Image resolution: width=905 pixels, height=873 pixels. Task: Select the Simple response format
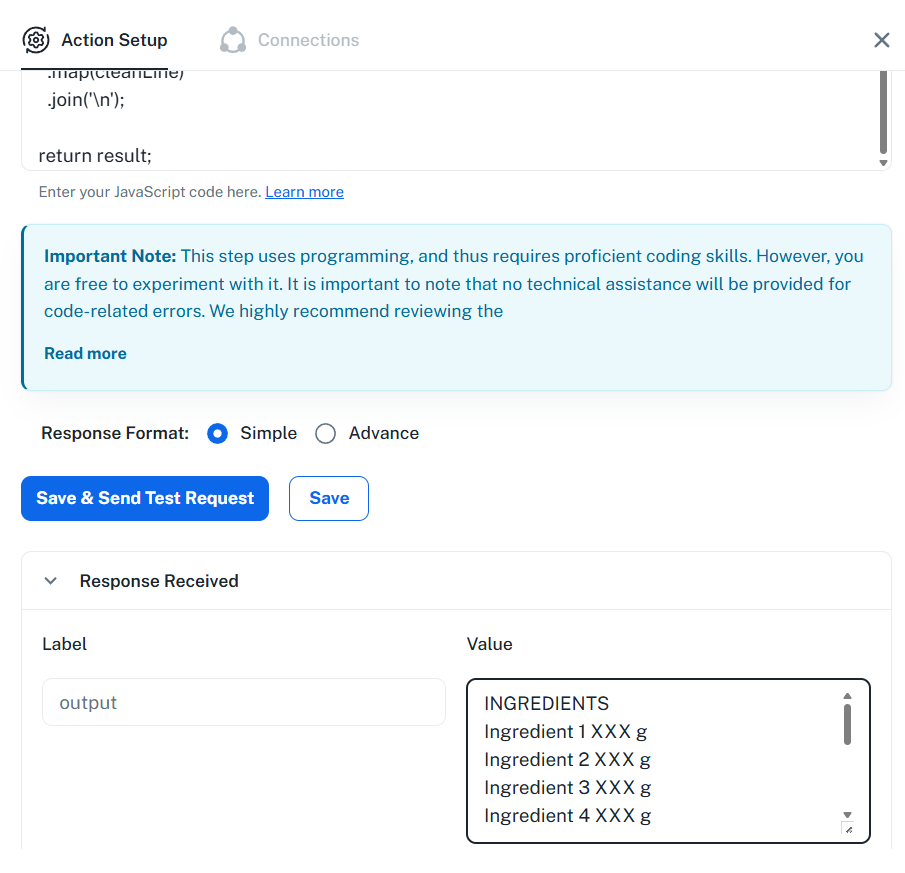(x=218, y=433)
